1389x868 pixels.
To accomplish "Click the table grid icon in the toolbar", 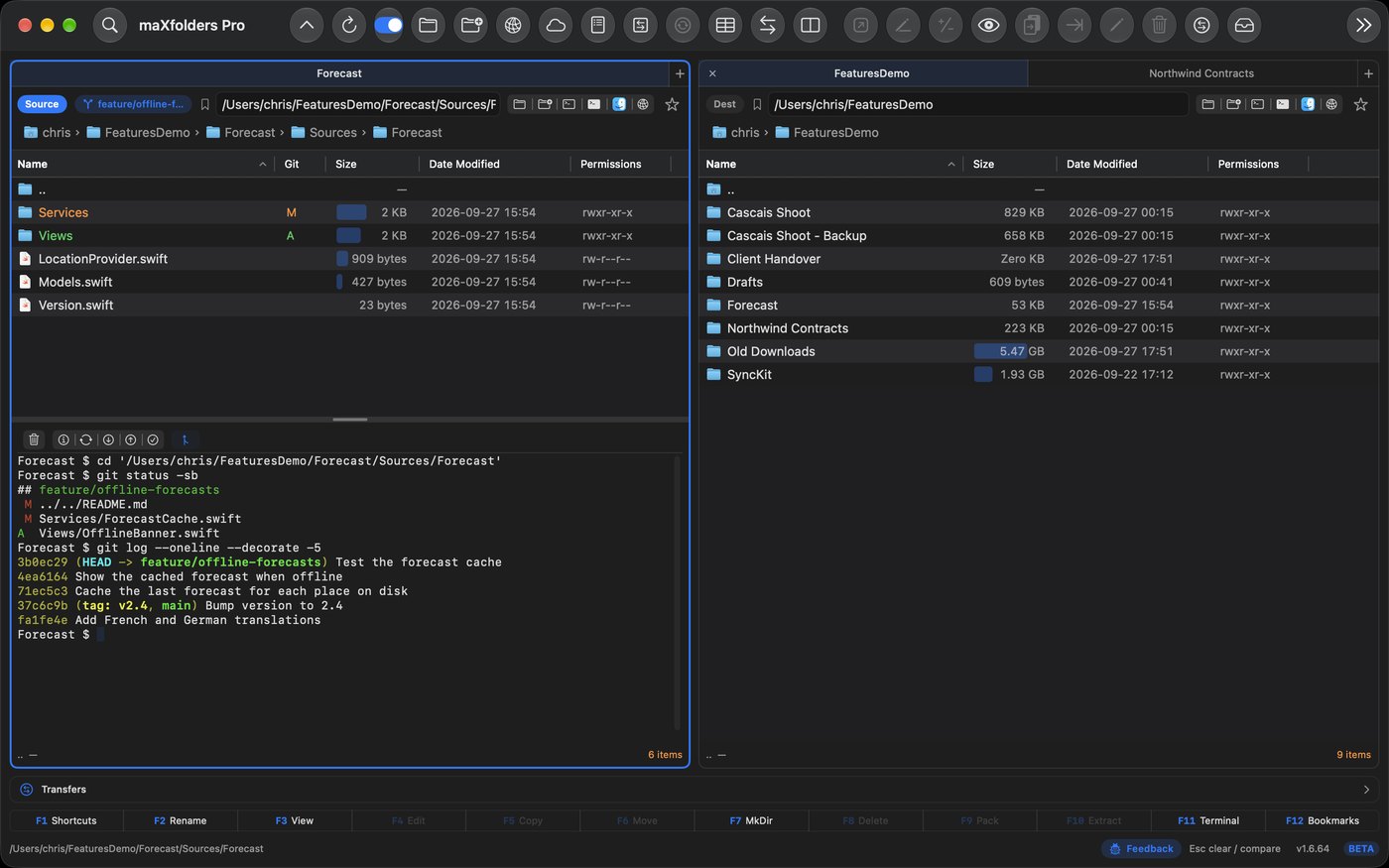I will 725,26.
